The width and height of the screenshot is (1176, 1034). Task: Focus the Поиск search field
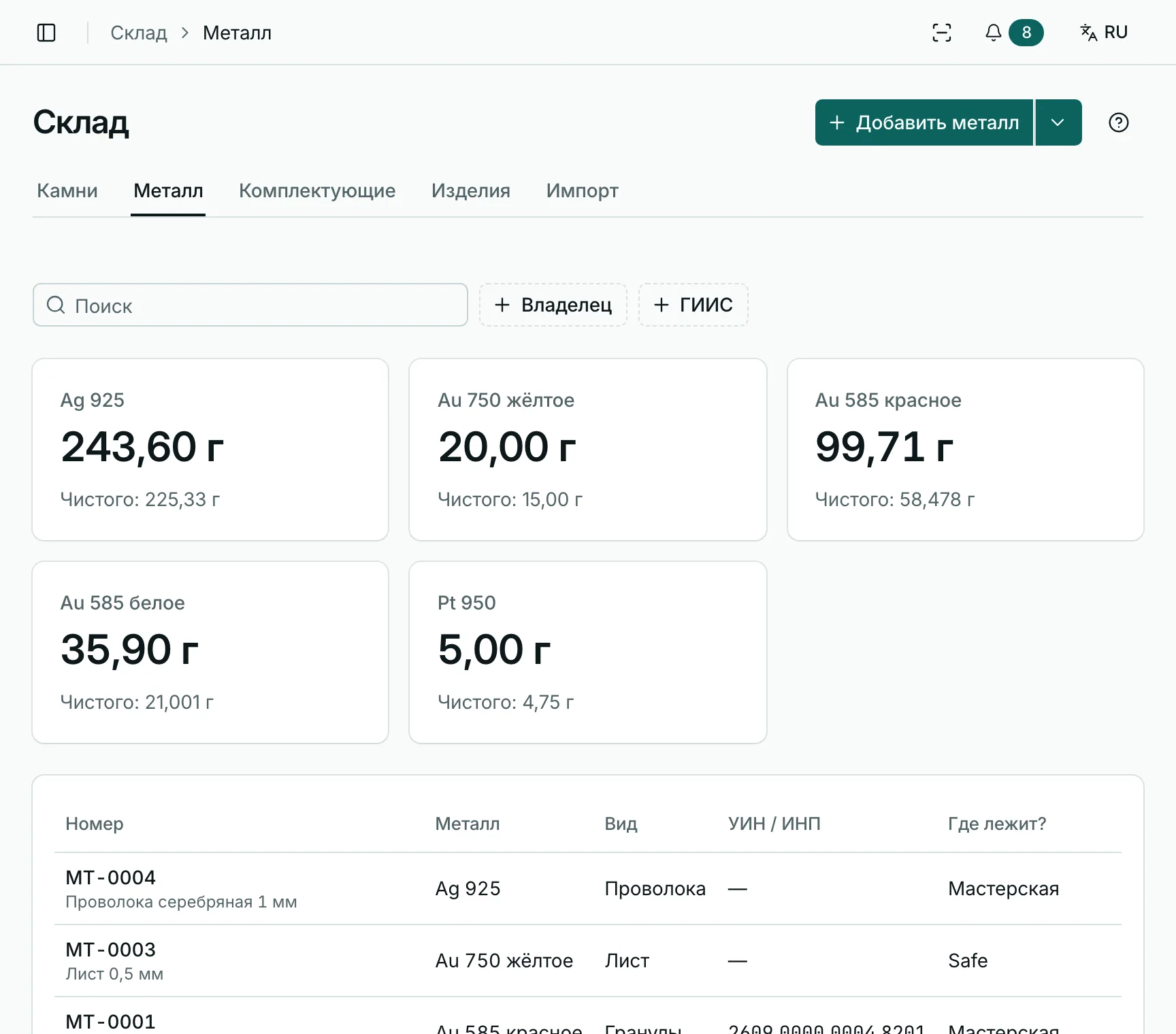[x=250, y=305]
